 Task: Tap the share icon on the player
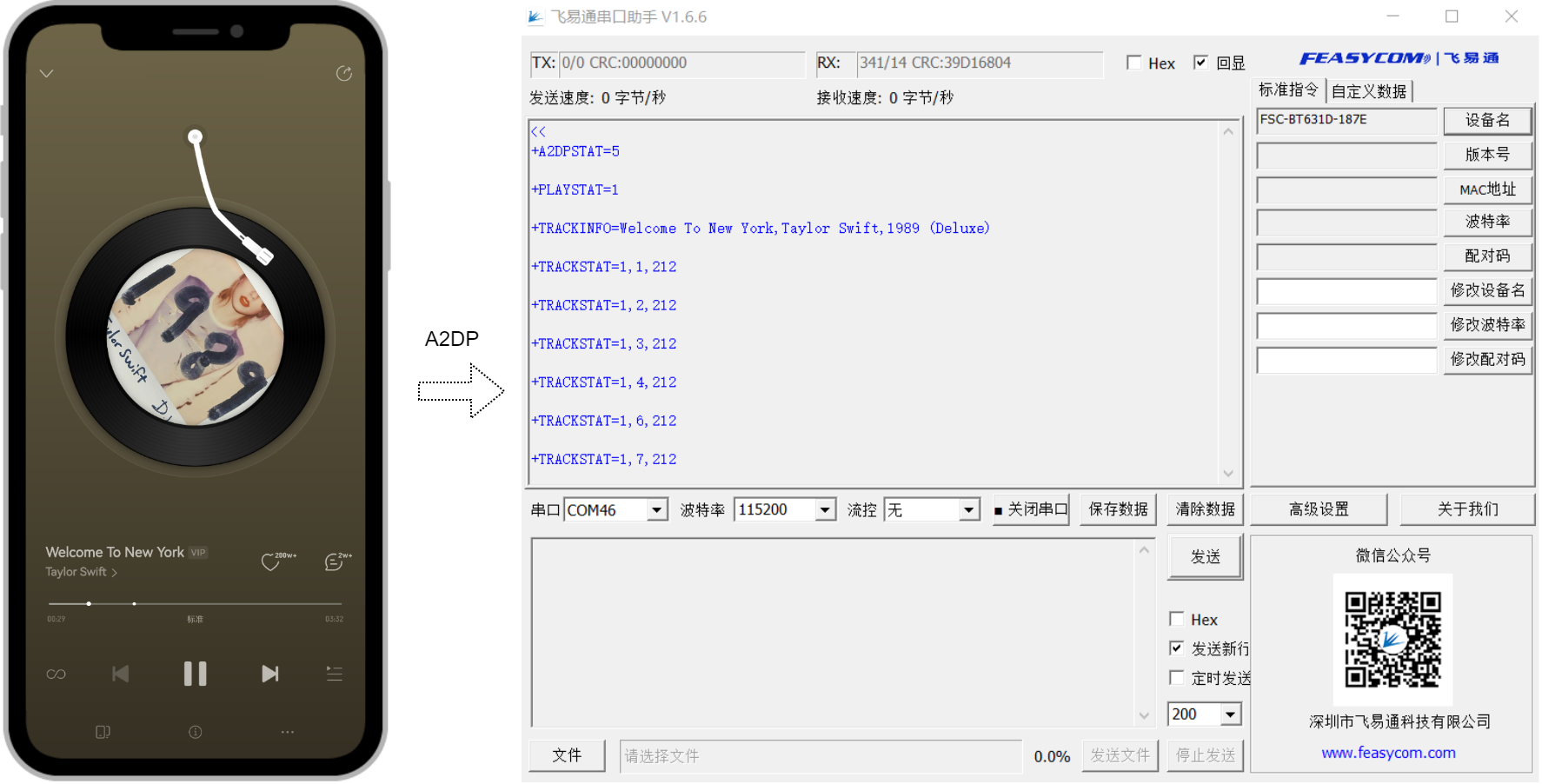344,74
